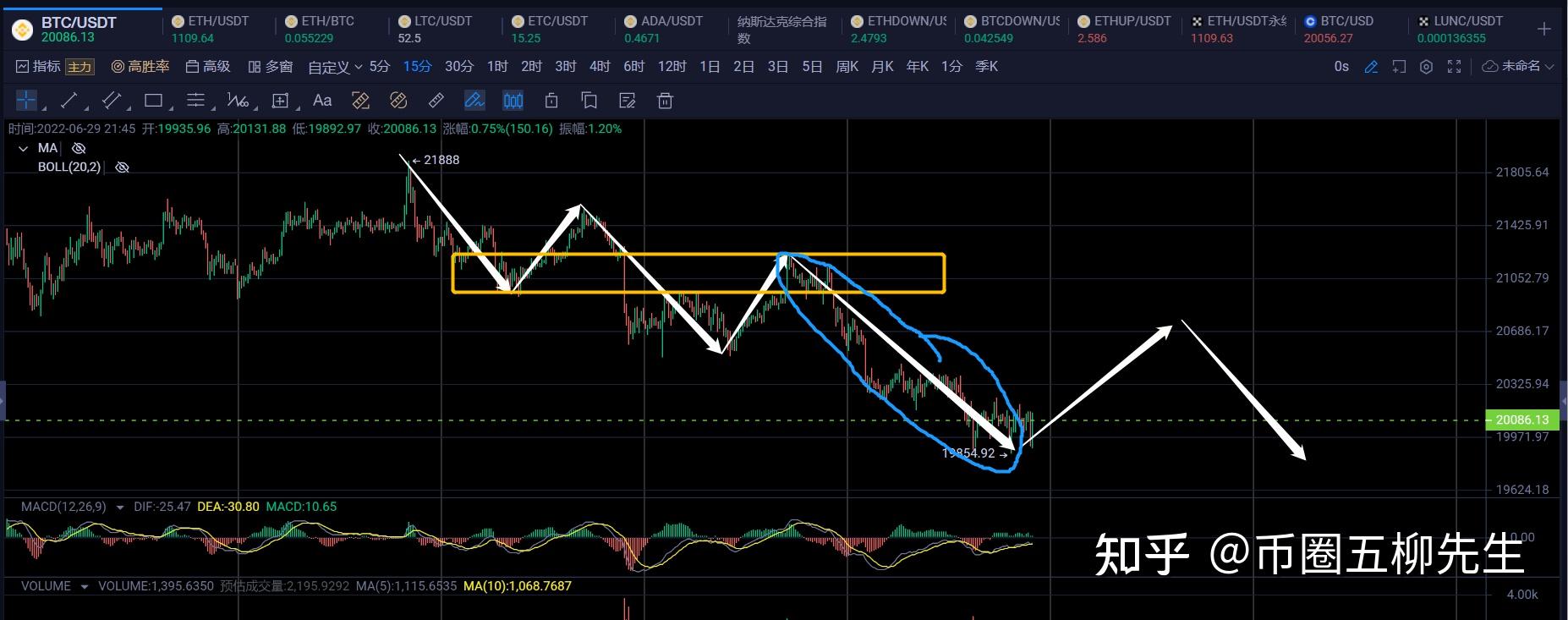Click the lock drawings icon
The image size is (1568, 620).
point(551,101)
